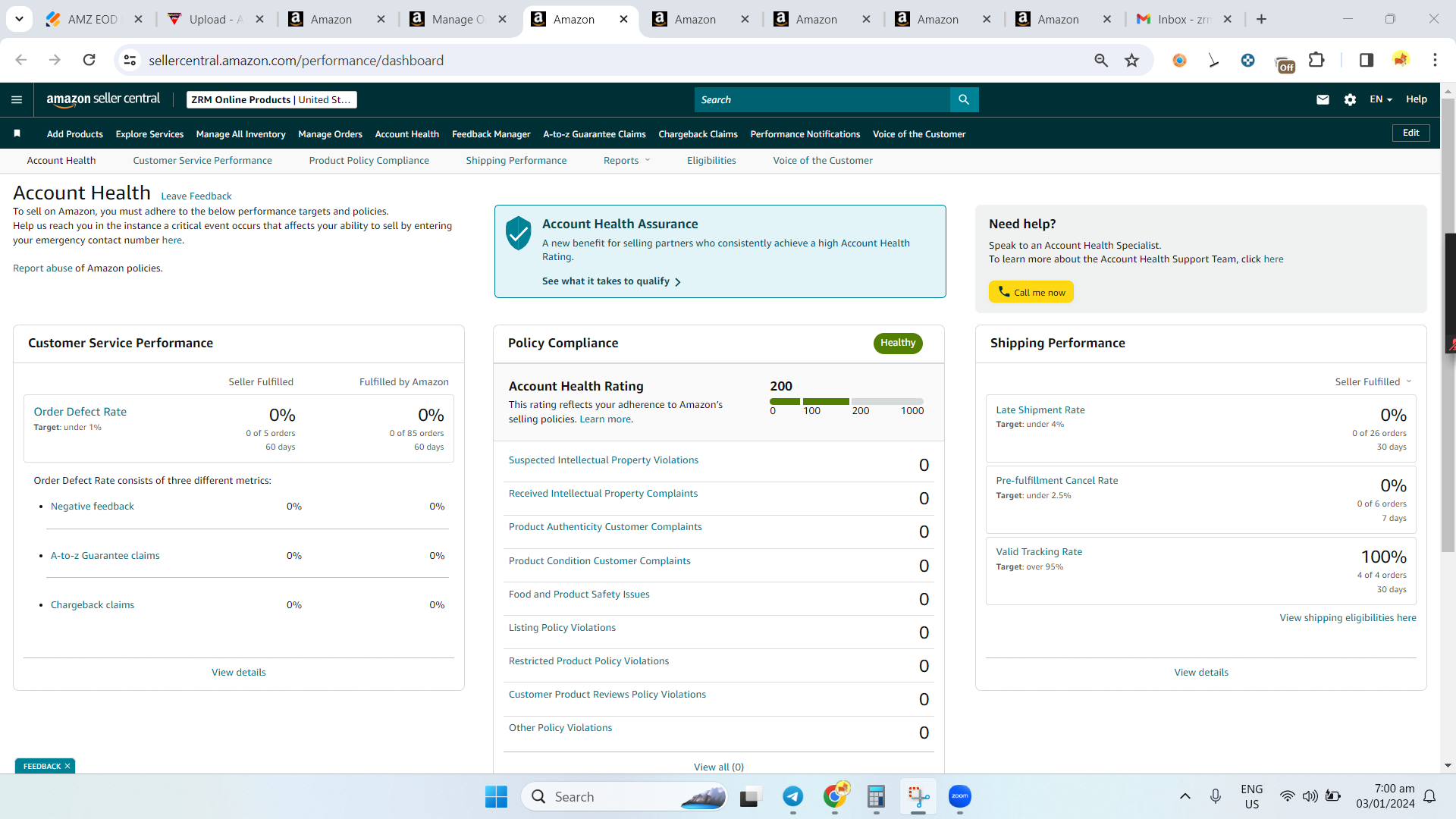The width and height of the screenshot is (1456, 819).
Task: Open A-to-z Guarantee Claims from the favorites bar
Action: [x=595, y=134]
